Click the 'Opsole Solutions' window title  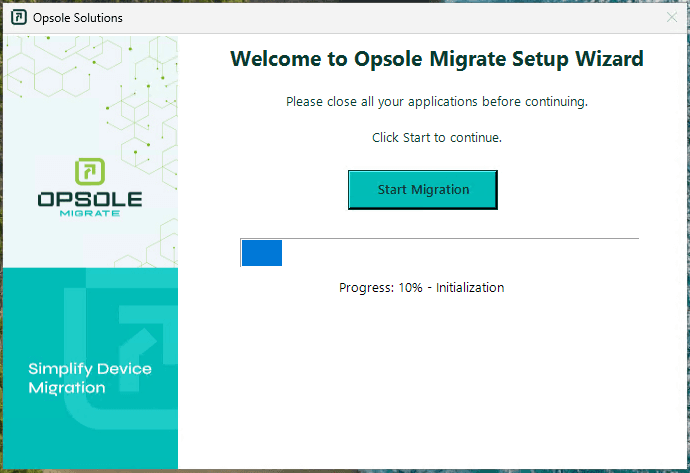coord(78,18)
